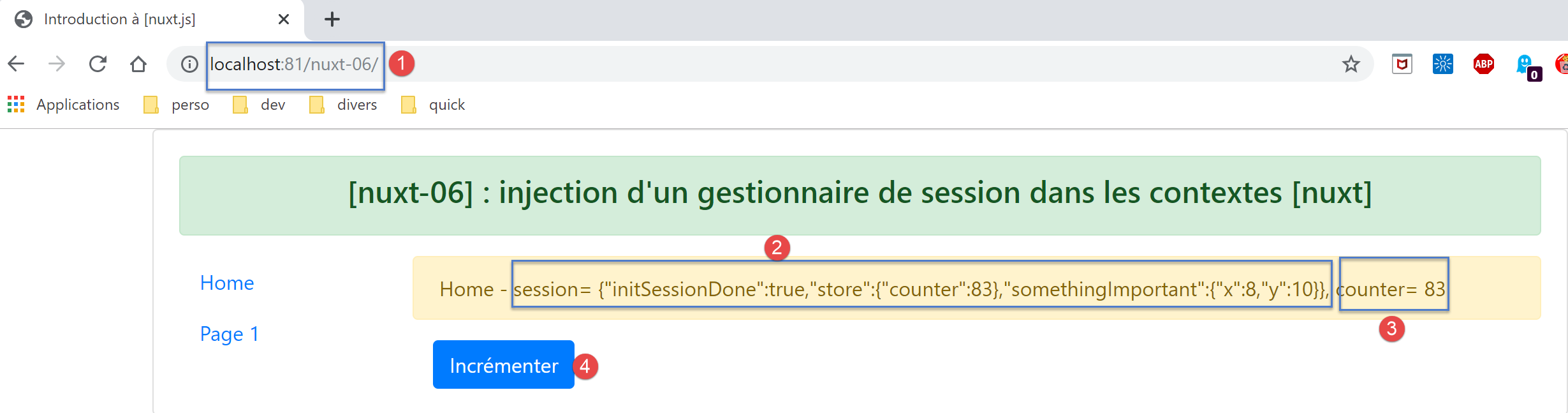Open the red shield extension icon
The height and width of the screenshot is (413, 1568).
pos(1402,64)
